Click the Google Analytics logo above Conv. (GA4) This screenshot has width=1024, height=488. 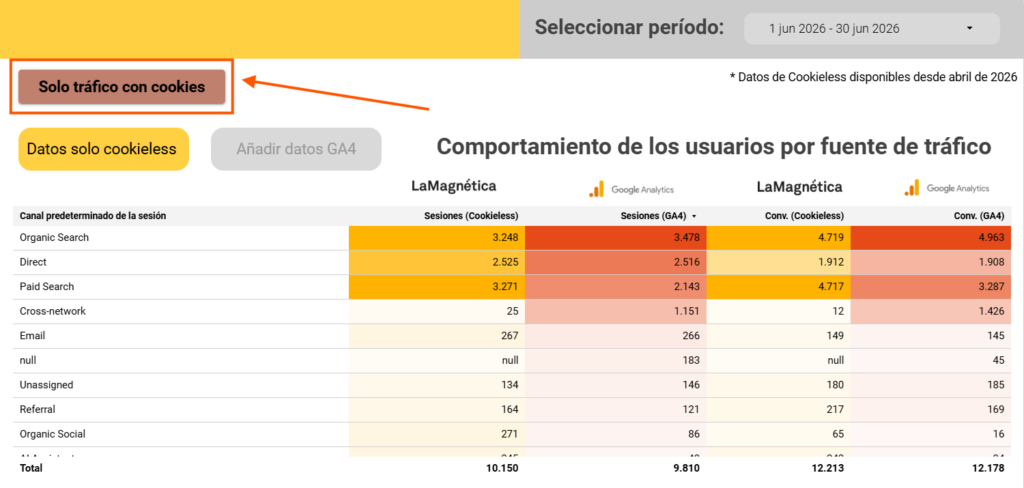(x=946, y=188)
